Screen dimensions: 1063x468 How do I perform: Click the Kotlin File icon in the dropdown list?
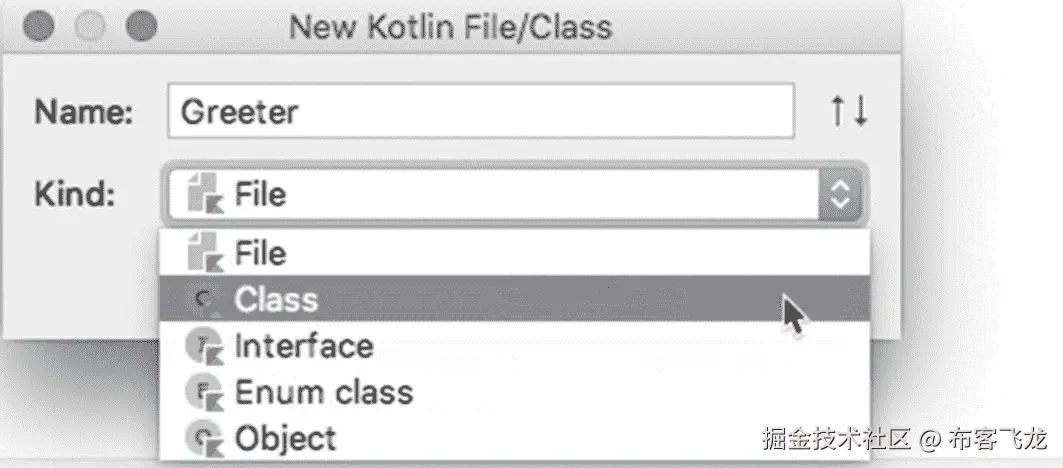click(x=203, y=253)
